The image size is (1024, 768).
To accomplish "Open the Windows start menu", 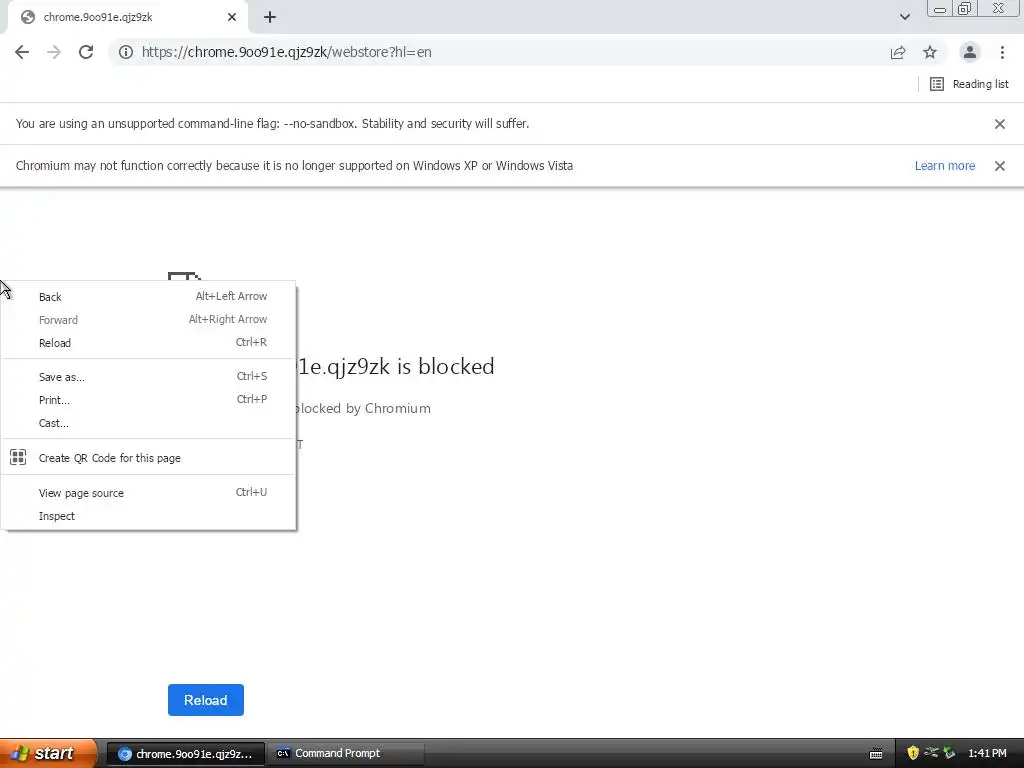I will coord(48,753).
